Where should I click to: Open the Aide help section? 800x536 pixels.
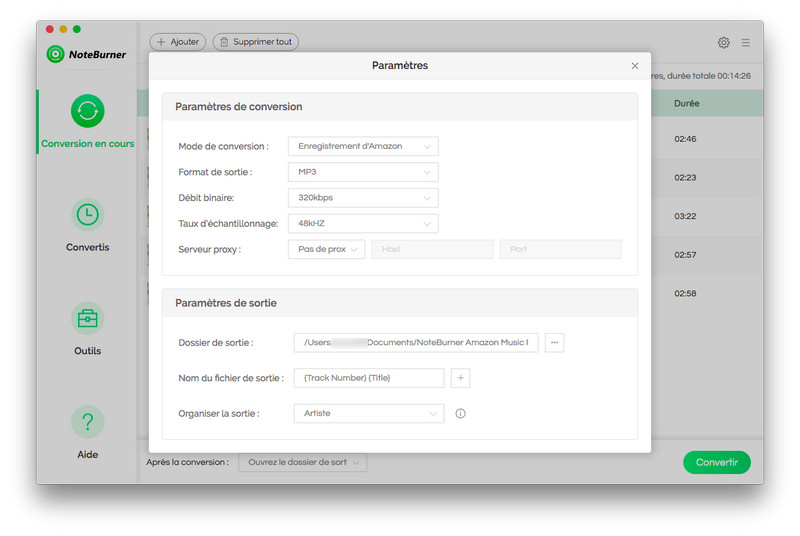pyautogui.click(x=87, y=432)
